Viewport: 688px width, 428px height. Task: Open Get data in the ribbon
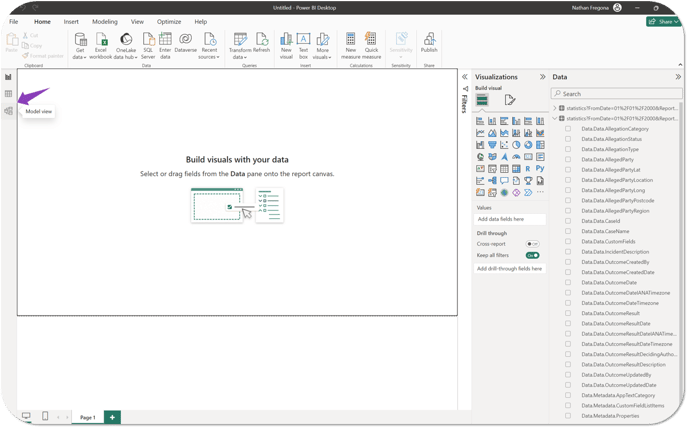[80, 46]
